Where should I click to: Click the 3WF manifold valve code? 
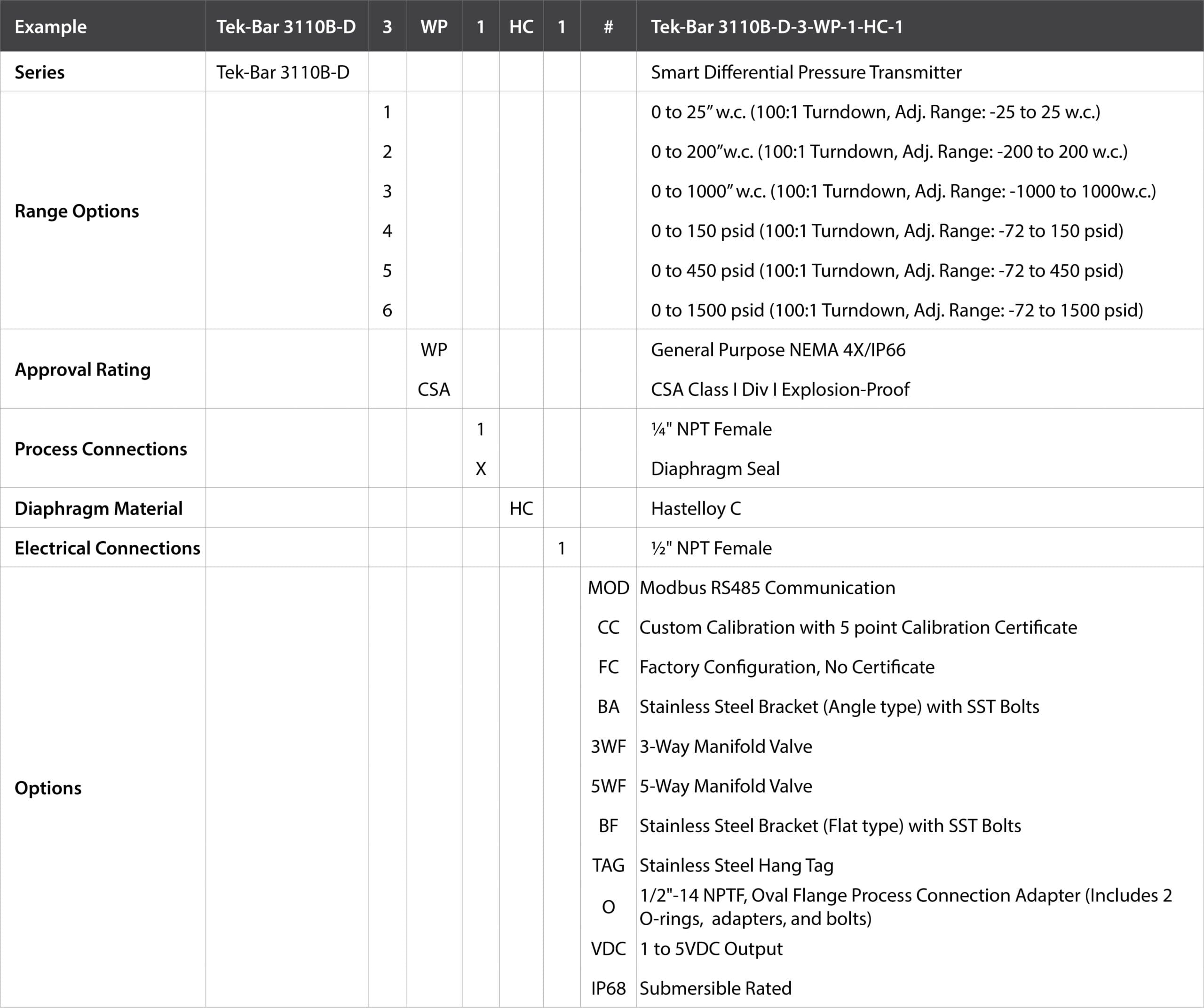pos(608,747)
